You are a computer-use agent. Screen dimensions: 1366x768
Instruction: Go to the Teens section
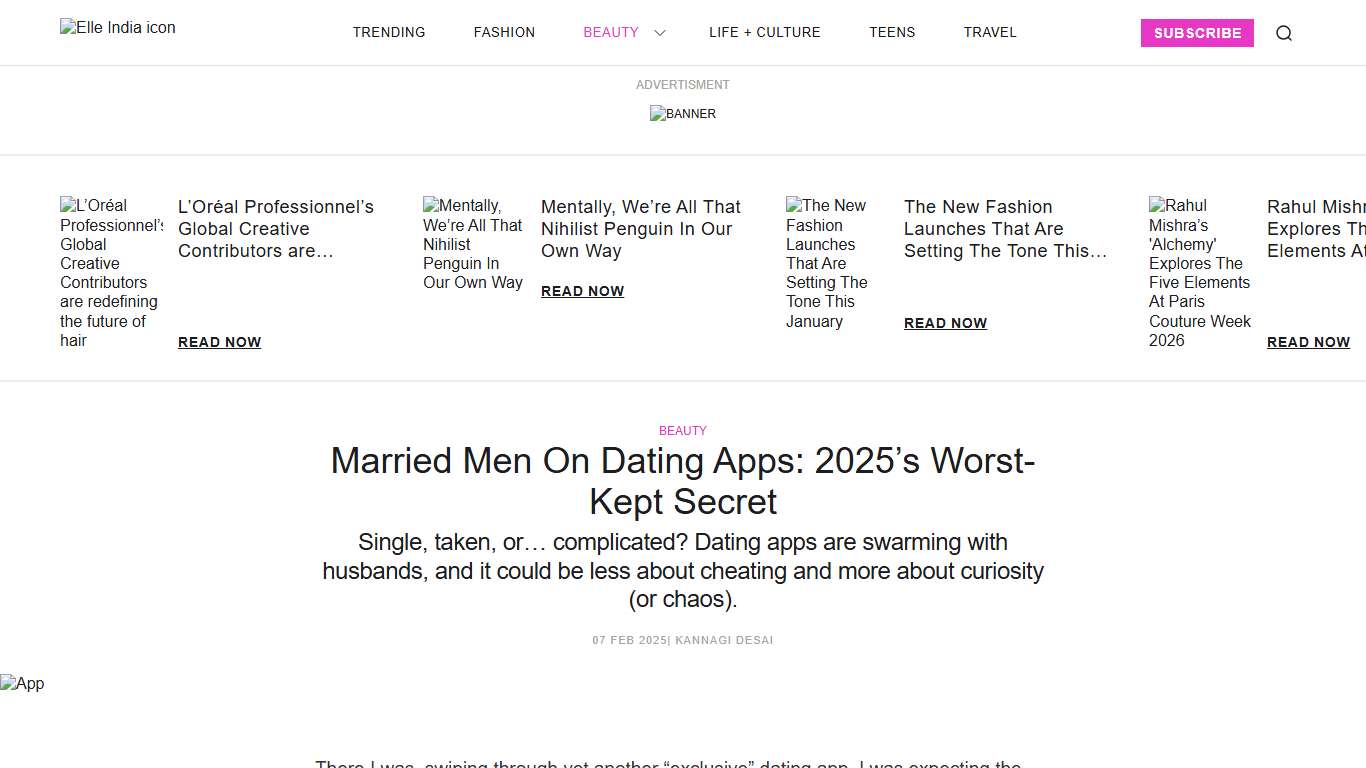pyautogui.click(x=892, y=32)
